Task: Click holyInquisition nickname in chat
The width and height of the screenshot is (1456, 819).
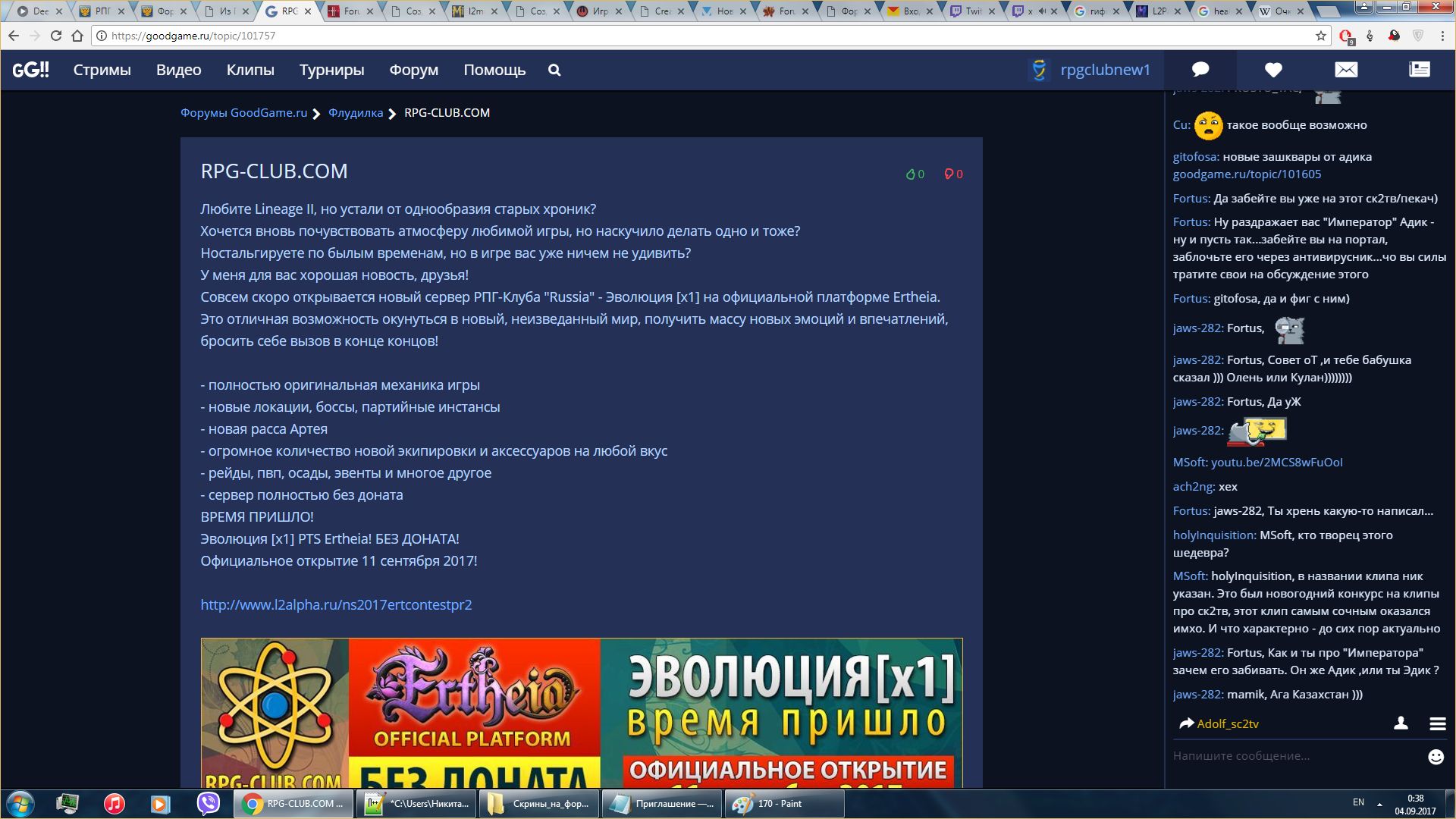Action: [1214, 535]
